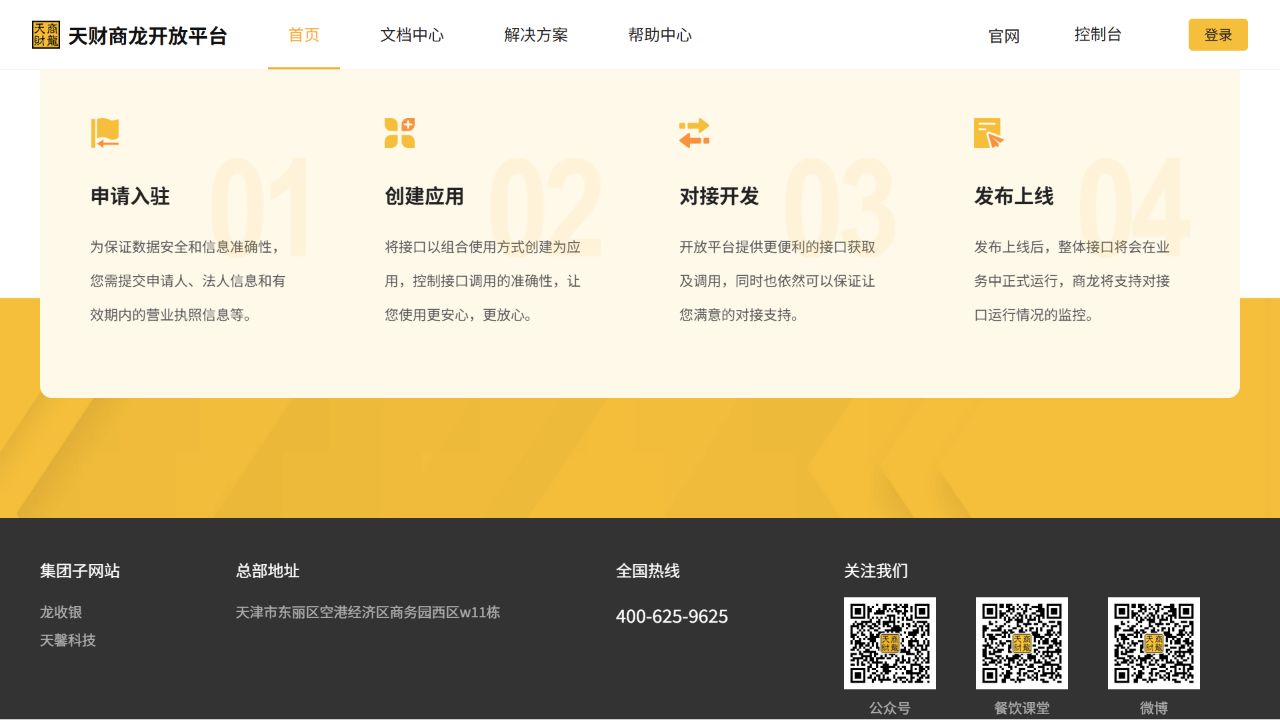
Task: Click the 微博 label under QR code
Action: 1154,708
